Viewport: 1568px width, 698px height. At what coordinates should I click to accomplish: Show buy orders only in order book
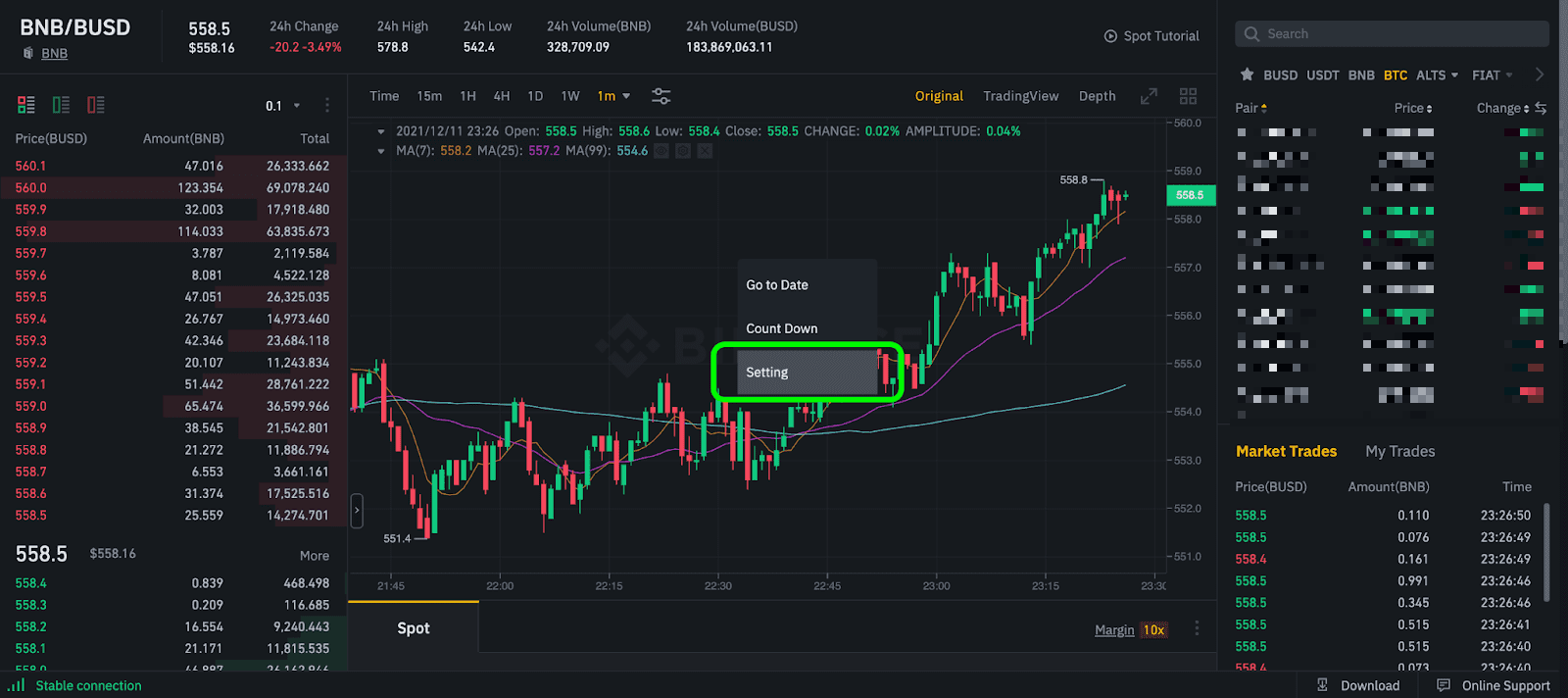(61, 105)
